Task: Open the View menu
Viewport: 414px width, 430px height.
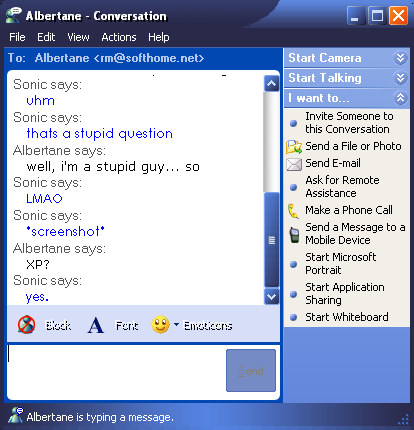Action: click(x=78, y=37)
